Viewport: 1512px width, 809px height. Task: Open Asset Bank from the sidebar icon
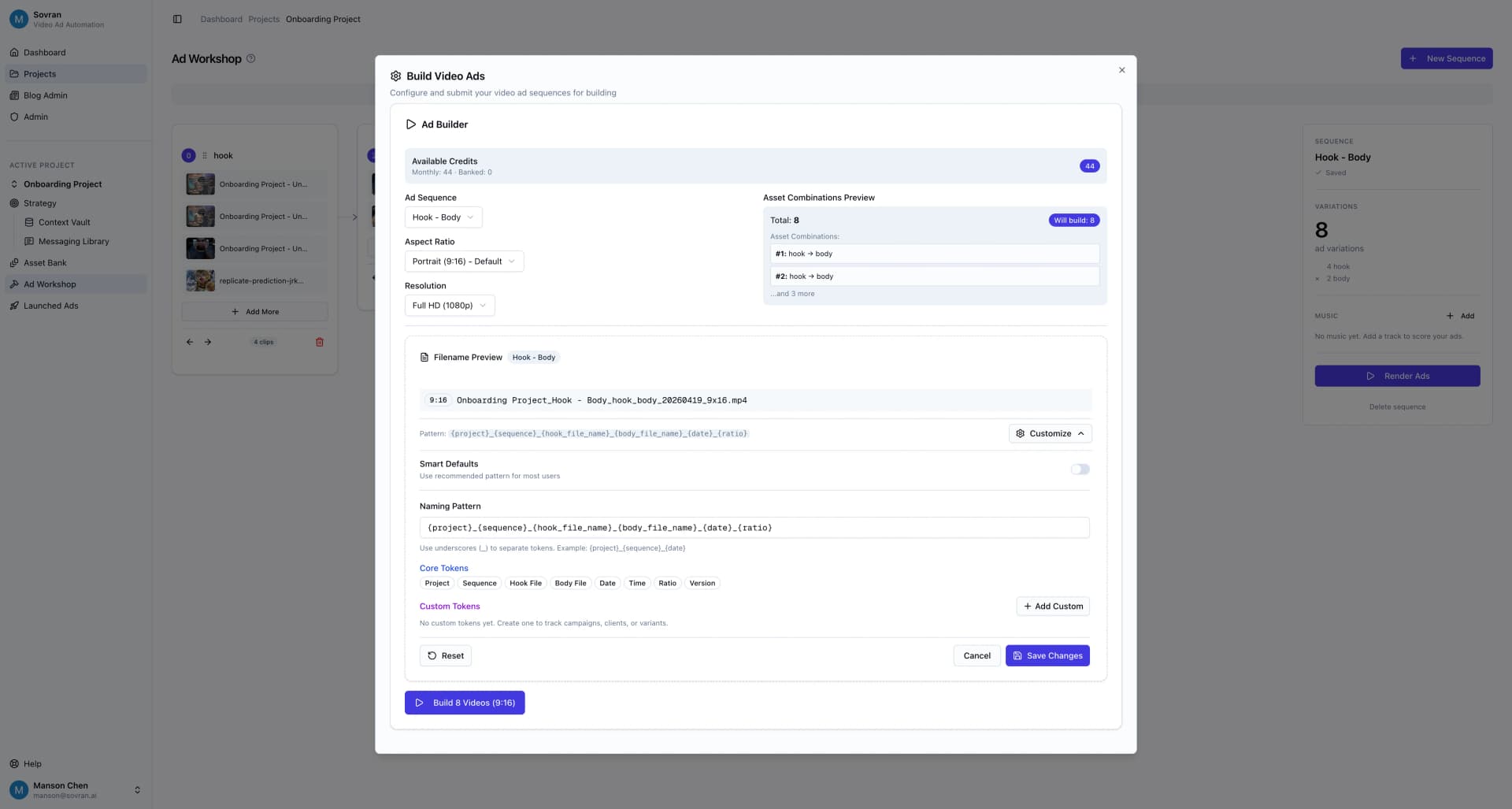(x=14, y=262)
